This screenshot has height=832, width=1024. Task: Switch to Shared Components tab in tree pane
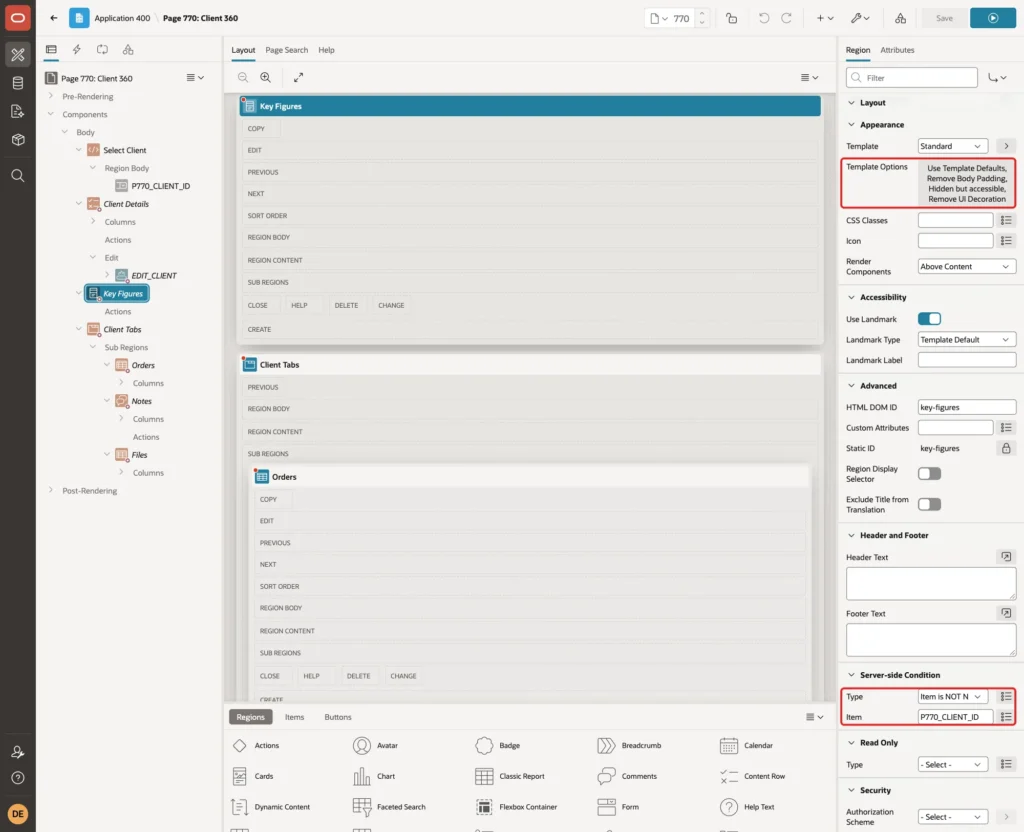point(128,50)
